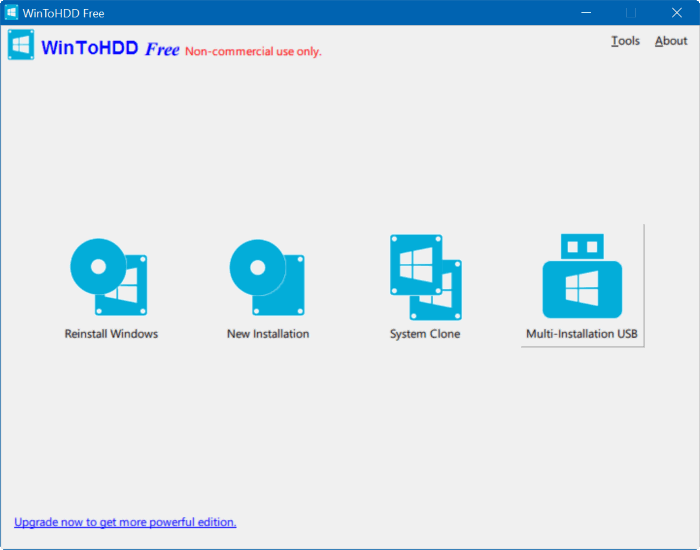Screen dimensions: 700x550
Task: Close the WinToHDD Free window
Action: (x=677, y=12)
